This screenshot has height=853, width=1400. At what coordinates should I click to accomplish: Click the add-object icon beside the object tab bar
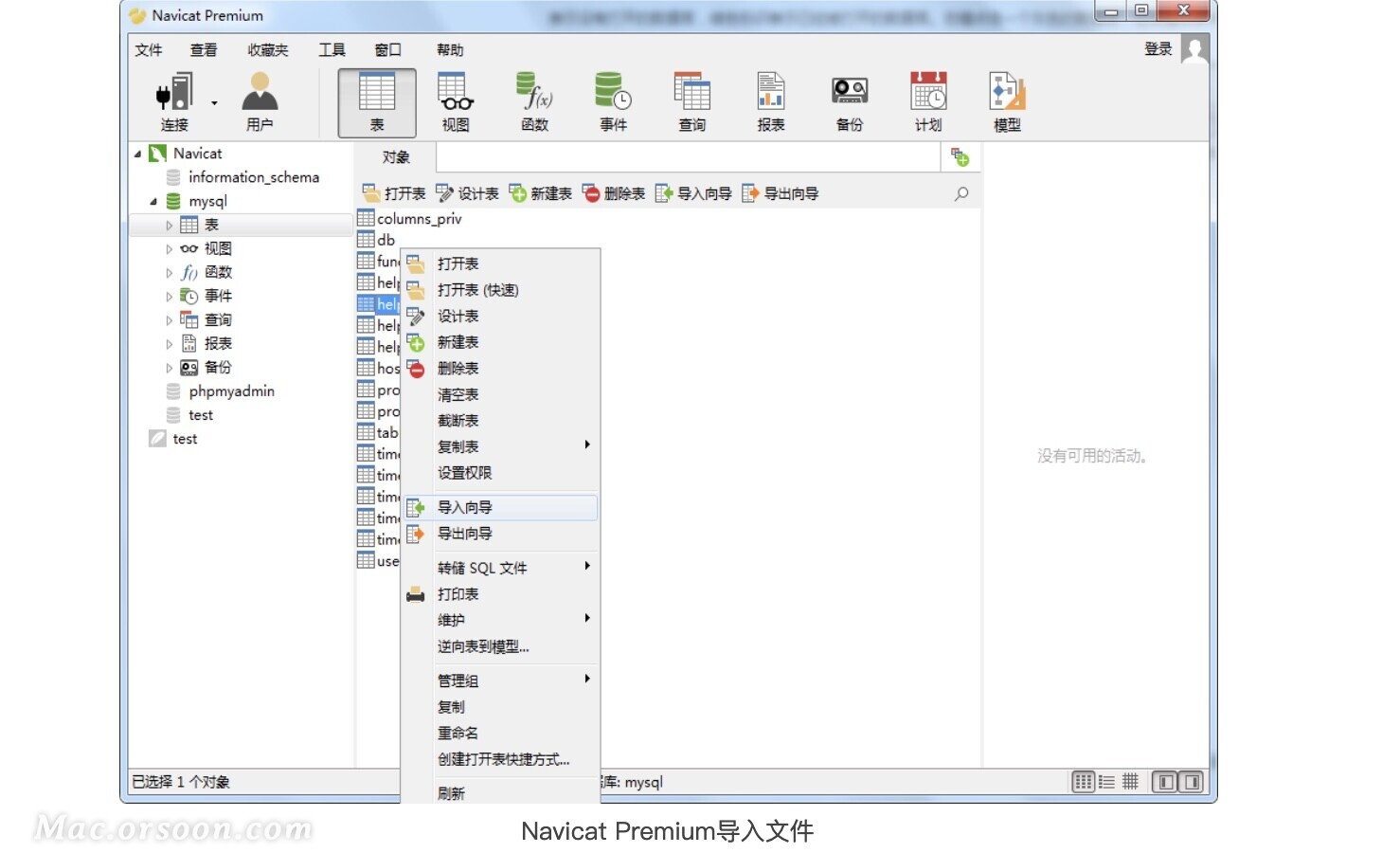point(960,157)
